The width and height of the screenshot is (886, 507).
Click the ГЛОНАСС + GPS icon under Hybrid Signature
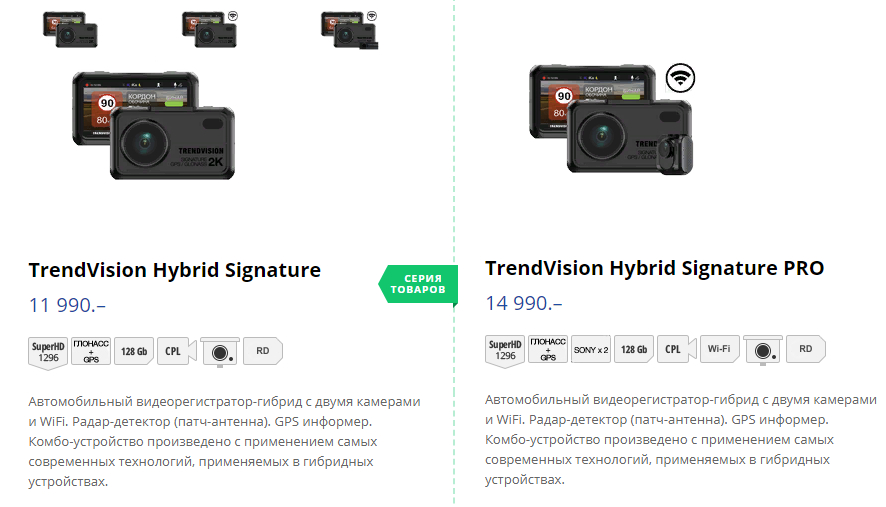91,351
